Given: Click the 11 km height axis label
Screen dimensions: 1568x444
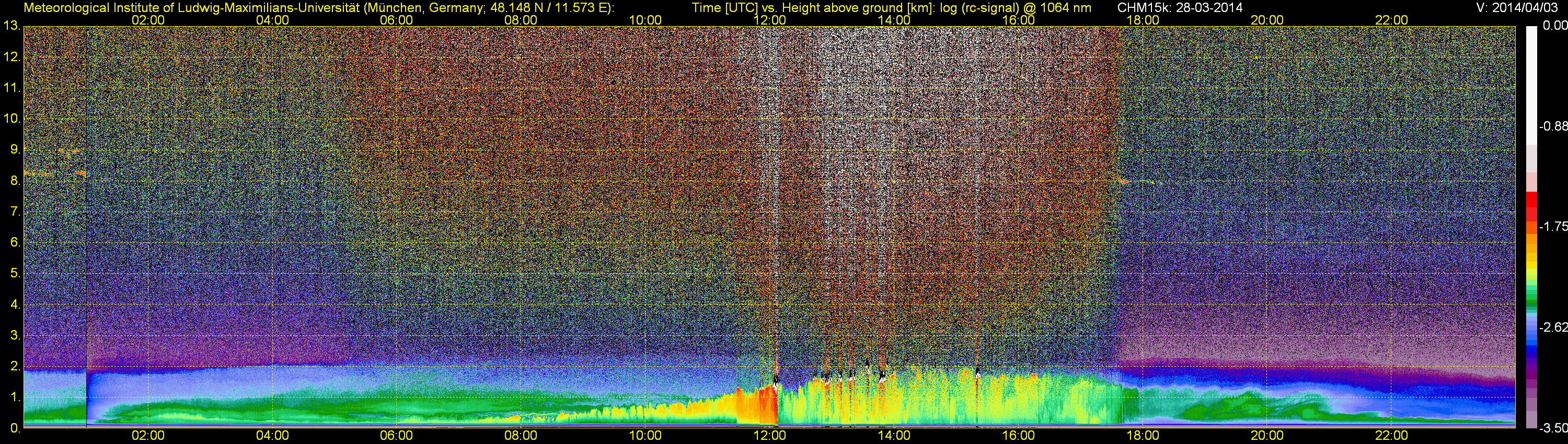Looking at the screenshot, I should (x=11, y=88).
